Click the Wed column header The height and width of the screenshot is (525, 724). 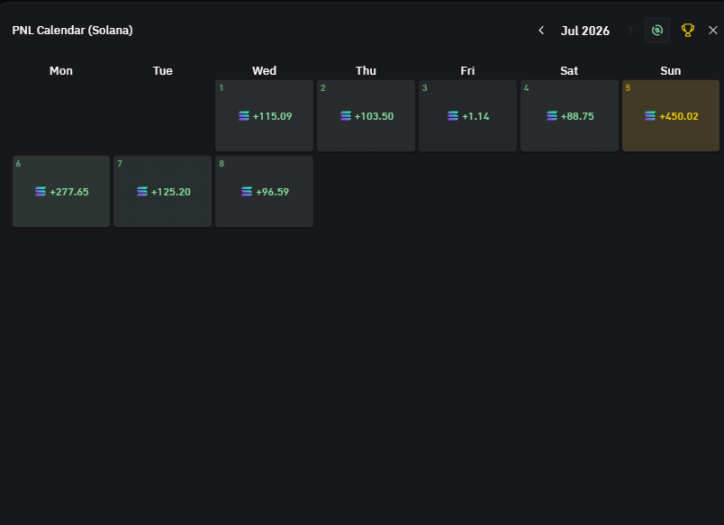264,71
